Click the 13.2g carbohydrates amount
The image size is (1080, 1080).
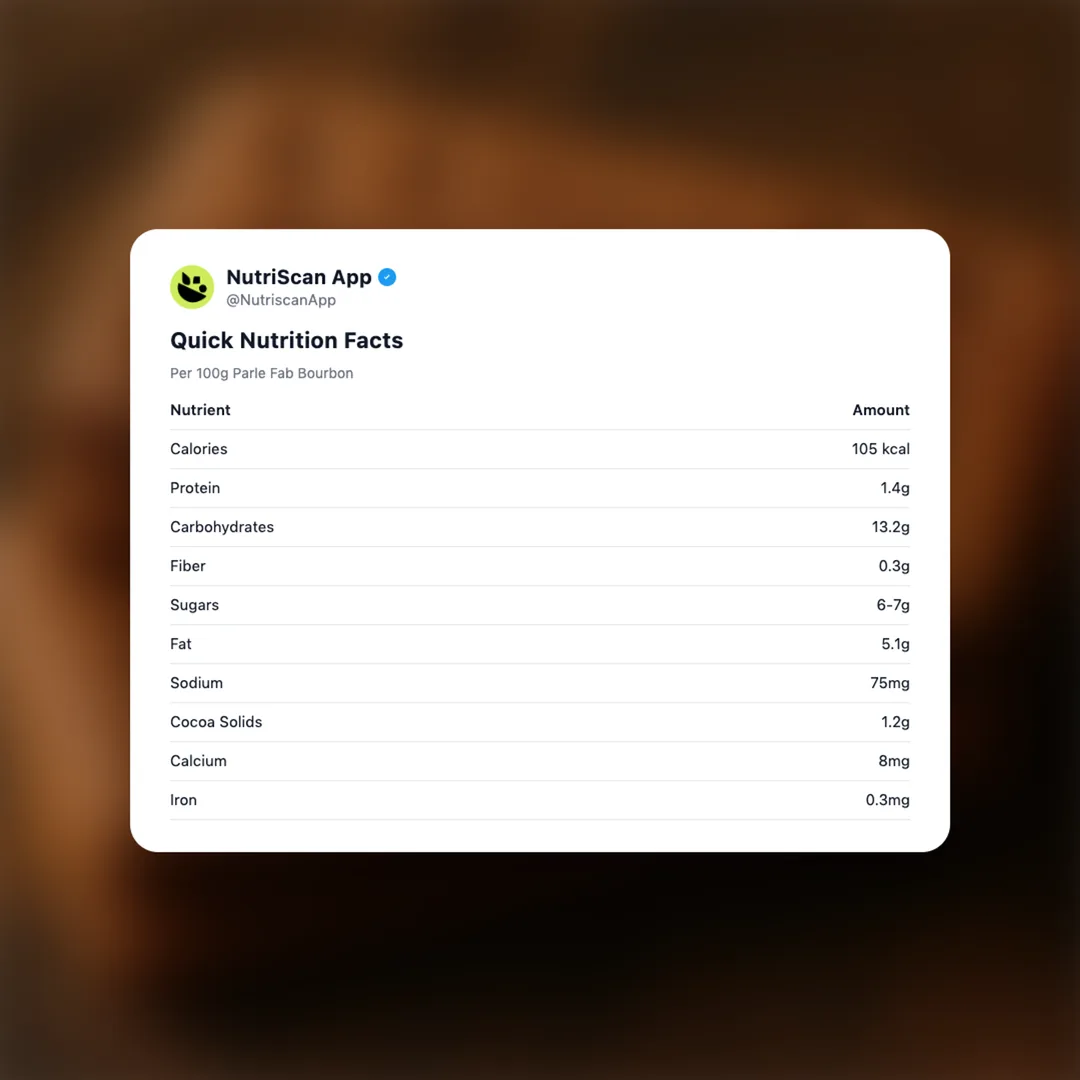pyautogui.click(x=890, y=527)
